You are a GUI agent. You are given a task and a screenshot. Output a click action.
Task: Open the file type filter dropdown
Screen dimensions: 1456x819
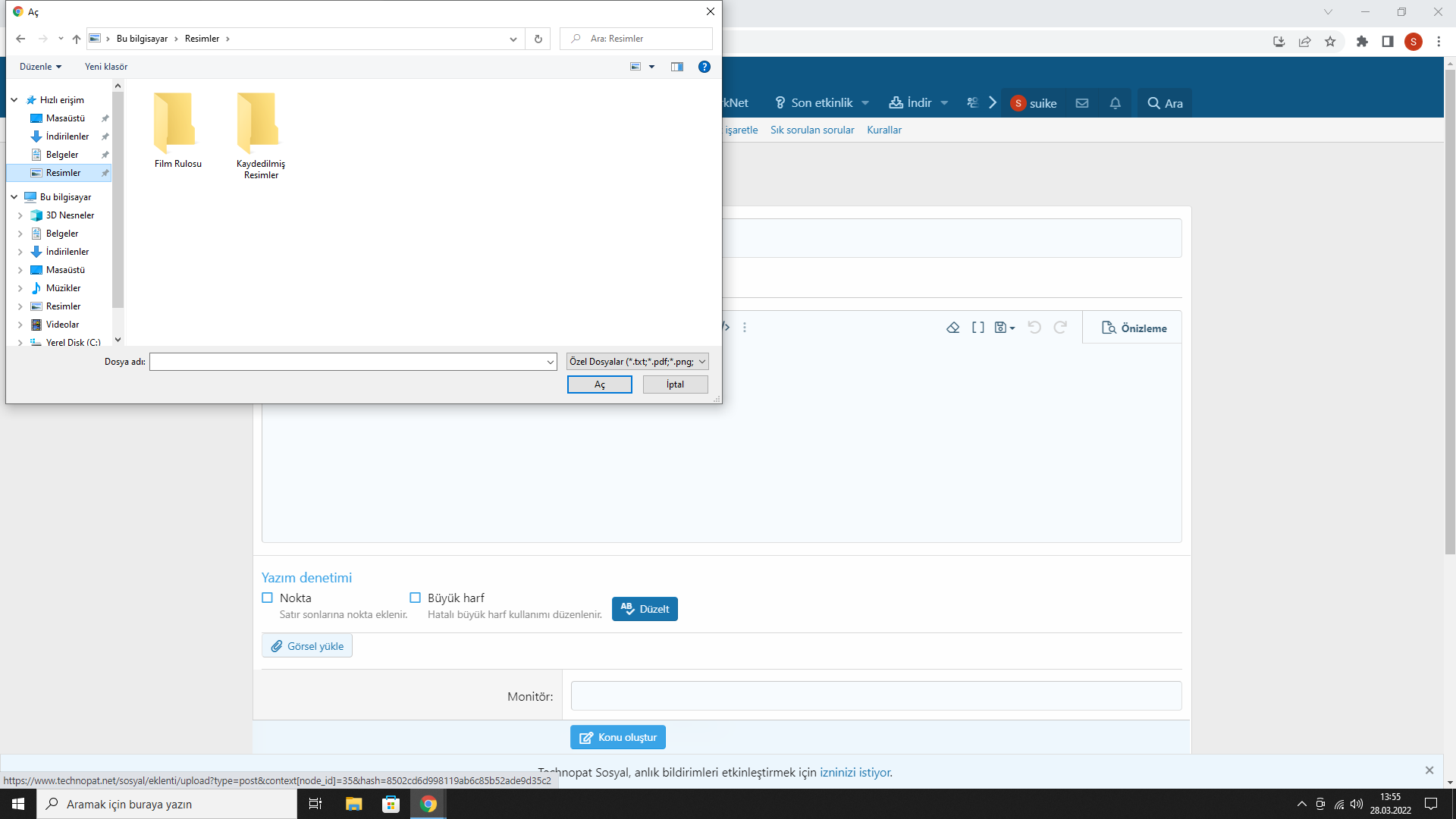click(x=637, y=362)
